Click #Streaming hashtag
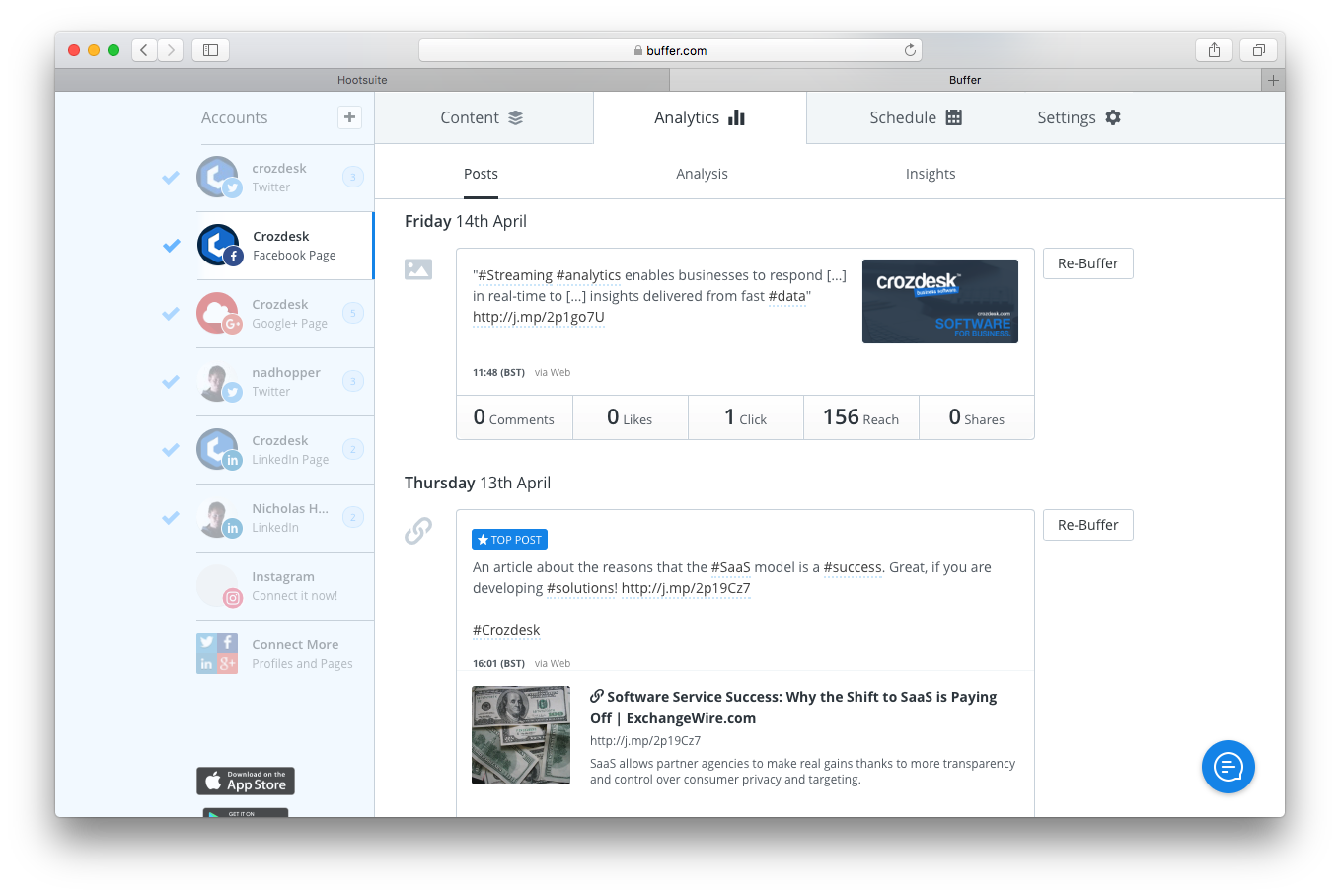 pyautogui.click(x=515, y=275)
